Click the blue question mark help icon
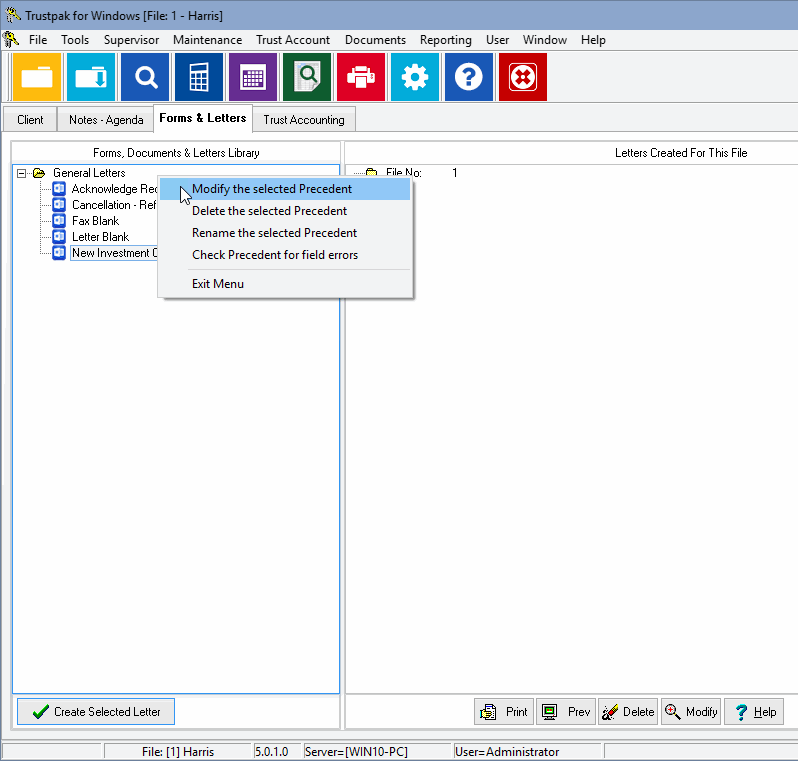 click(x=469, y=77)
